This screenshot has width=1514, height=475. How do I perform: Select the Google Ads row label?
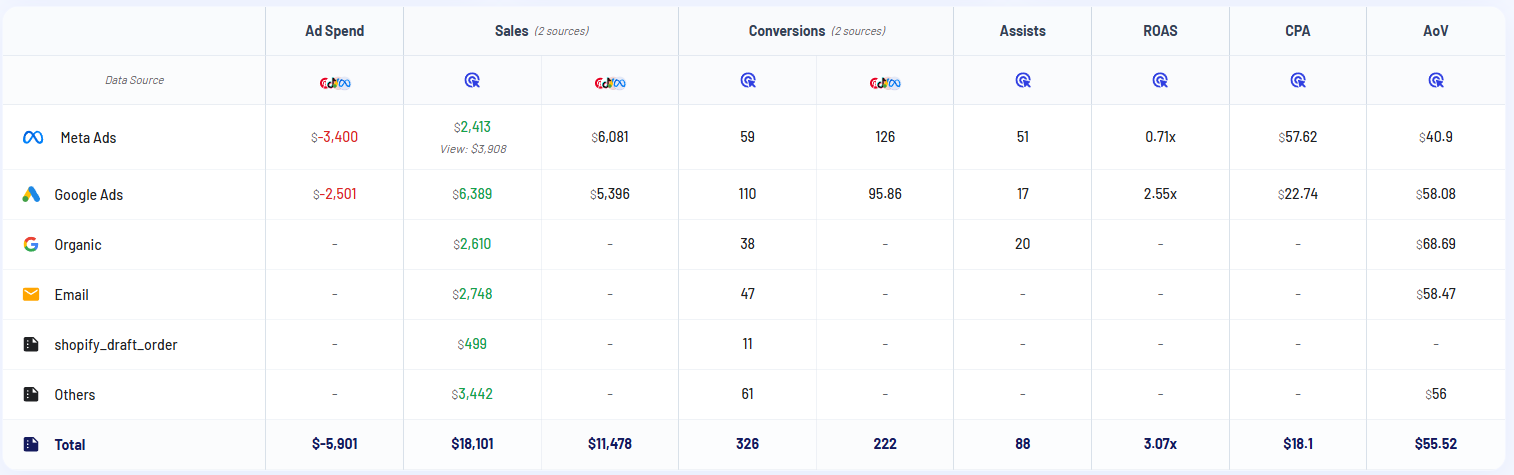coord(89,195)
